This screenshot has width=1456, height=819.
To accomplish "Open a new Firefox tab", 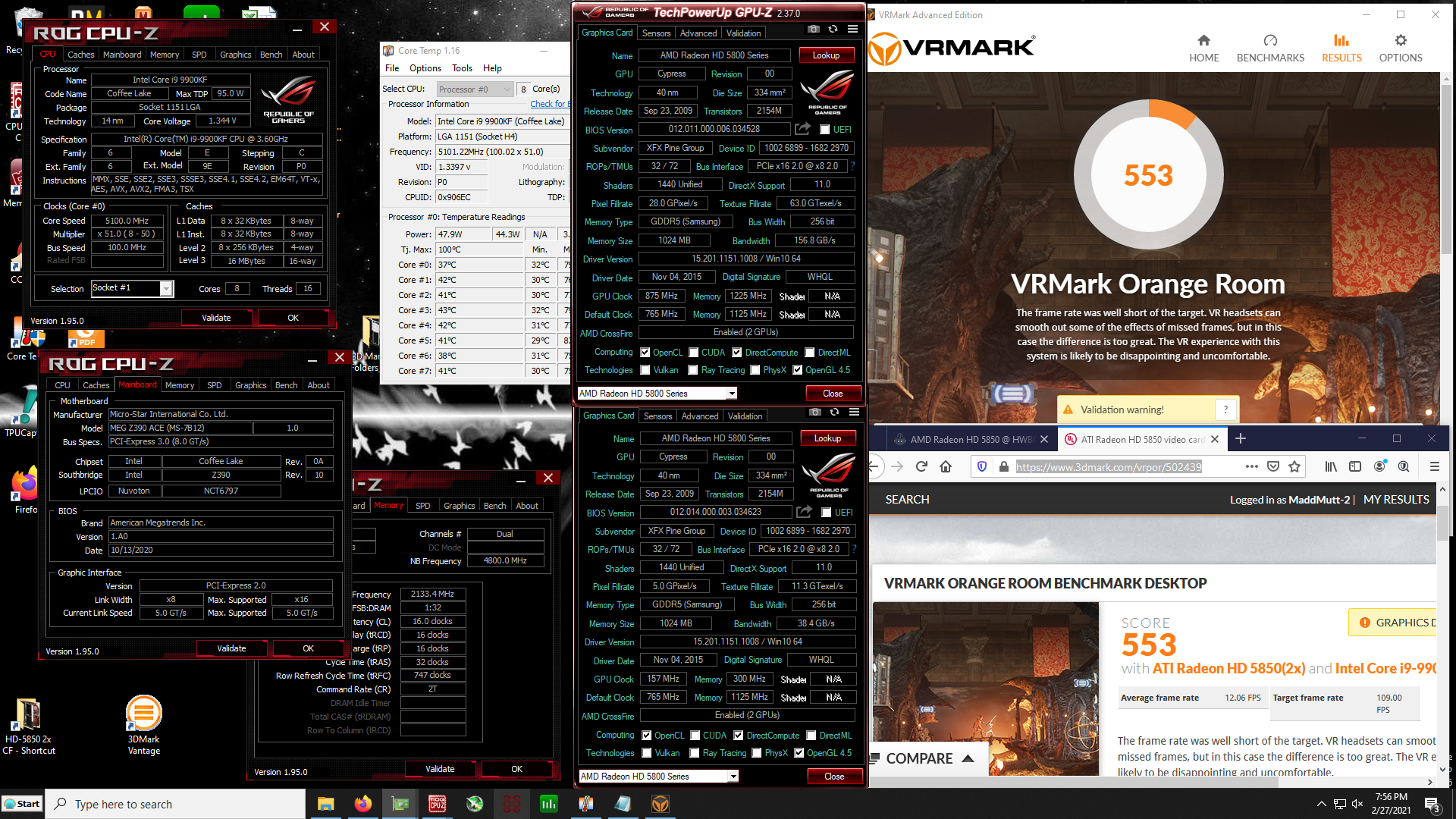I will tap(1241, 438).
